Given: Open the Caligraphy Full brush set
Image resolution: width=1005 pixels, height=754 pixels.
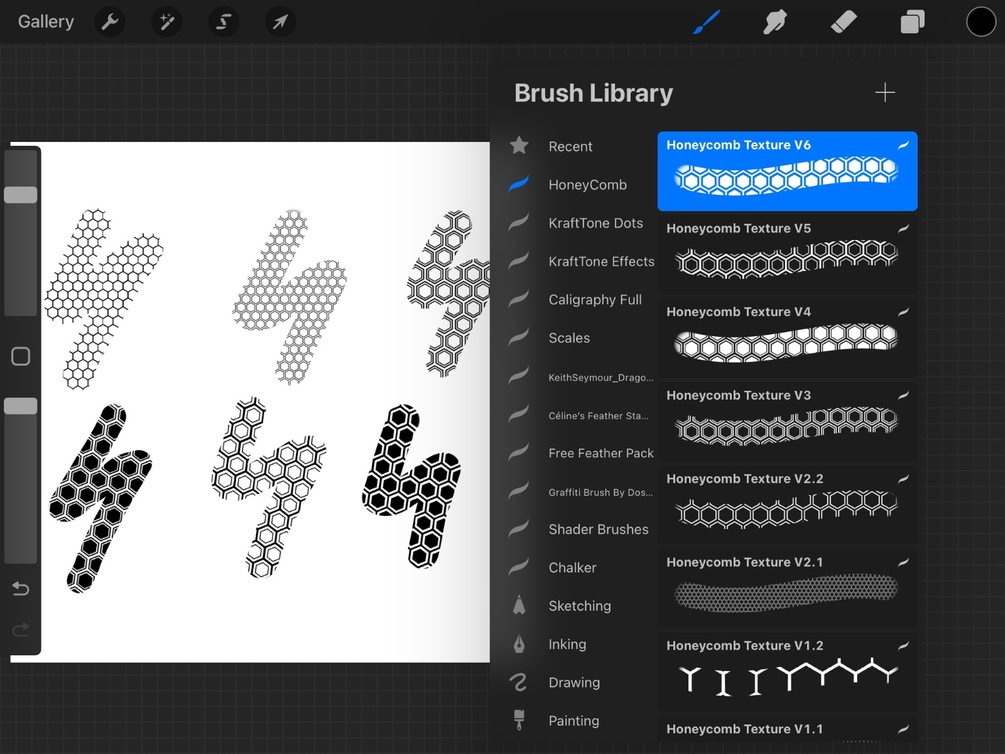Looking at the screenshot, I should point(595,299).
